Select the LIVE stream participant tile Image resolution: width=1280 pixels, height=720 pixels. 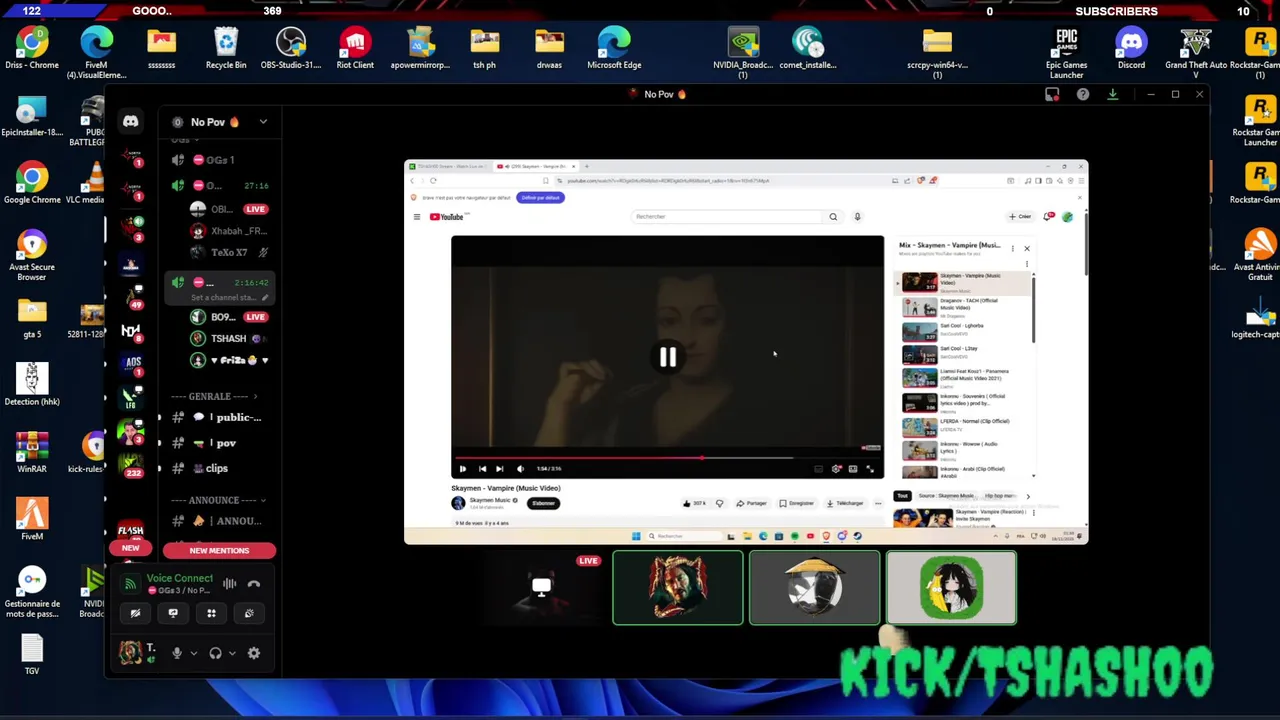pyautogui.click(x=541, y=588)
